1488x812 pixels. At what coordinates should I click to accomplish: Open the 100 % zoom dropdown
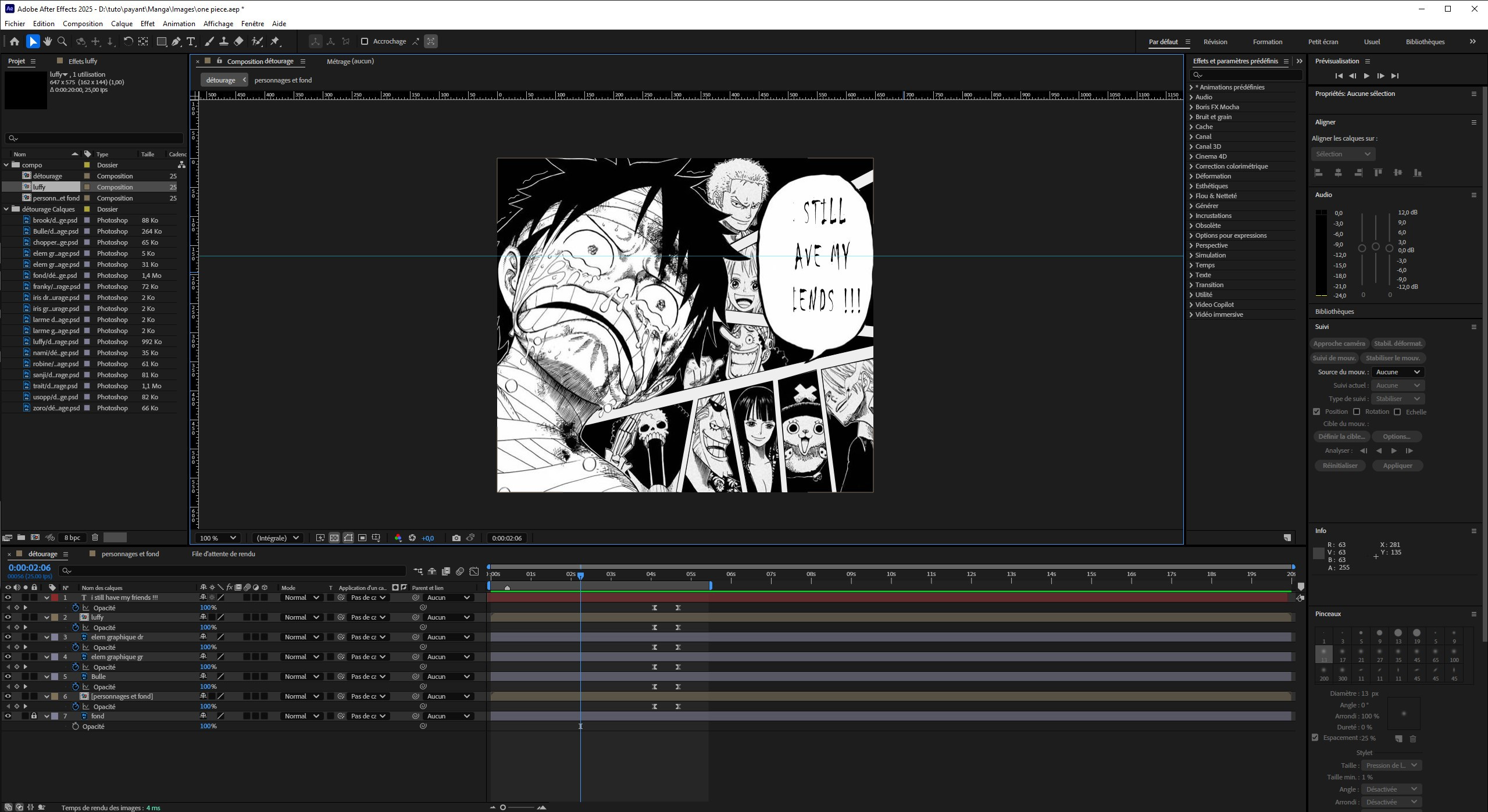pos(217,538)
